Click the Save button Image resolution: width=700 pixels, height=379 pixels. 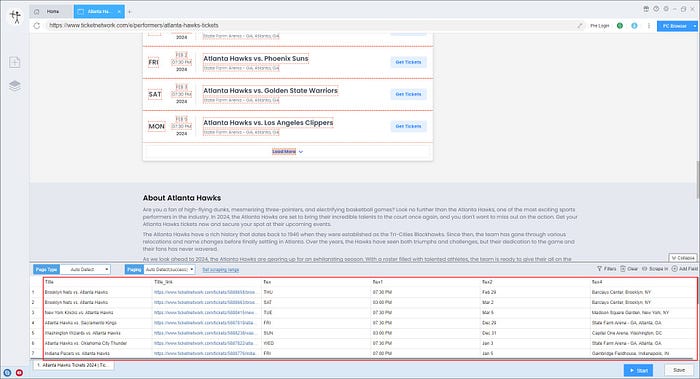[679, 370]
